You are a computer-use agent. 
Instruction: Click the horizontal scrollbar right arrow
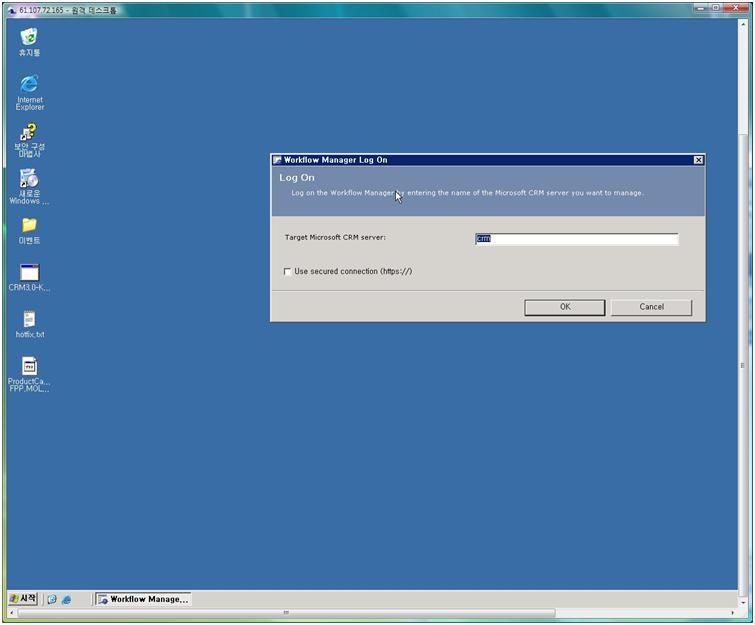(x=732, y=612)
